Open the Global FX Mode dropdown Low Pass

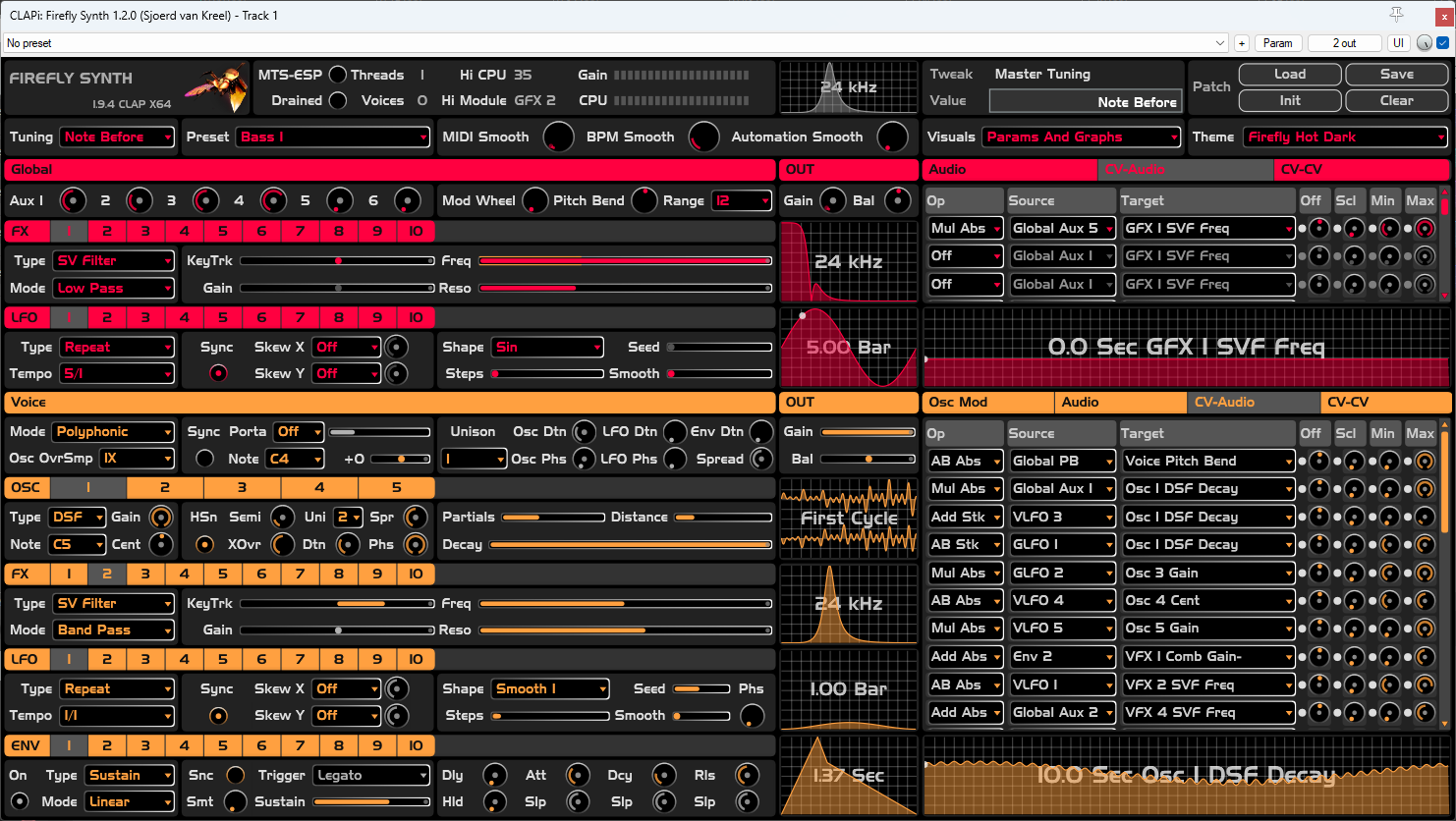(114, 289)
